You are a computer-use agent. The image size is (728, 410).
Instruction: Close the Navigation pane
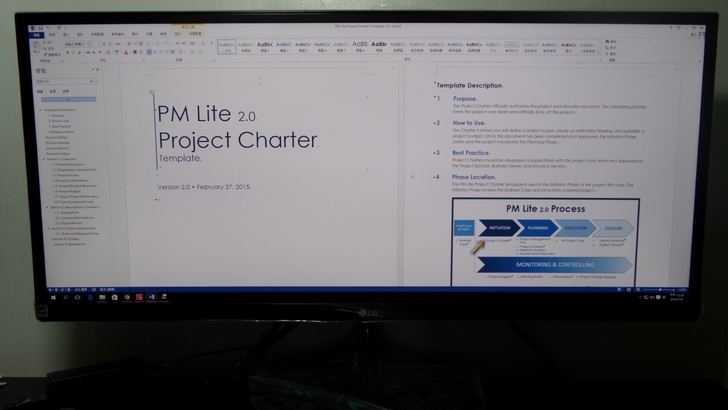pos(98,69)
